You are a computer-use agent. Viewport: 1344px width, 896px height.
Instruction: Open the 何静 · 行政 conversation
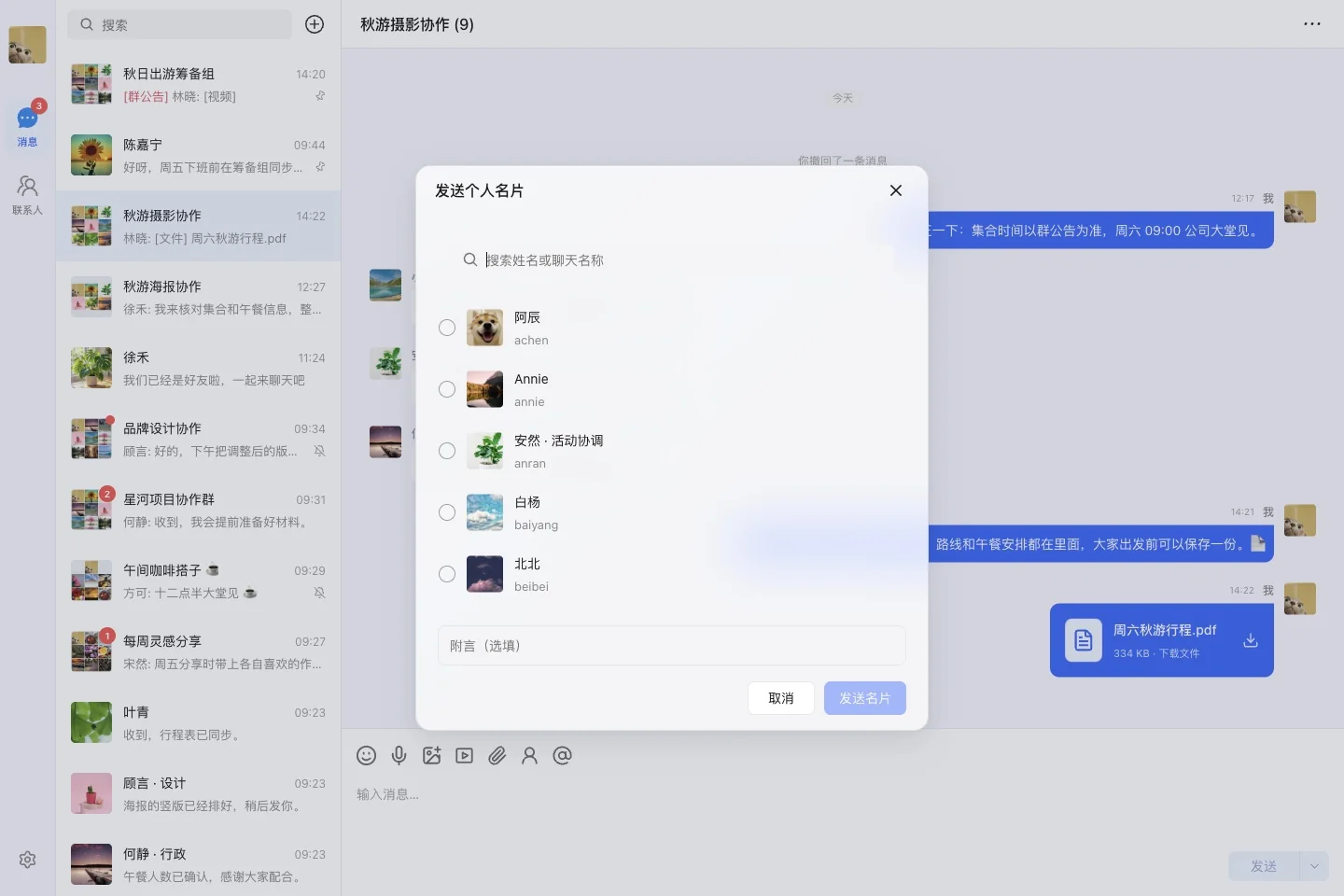pos(198,864)
